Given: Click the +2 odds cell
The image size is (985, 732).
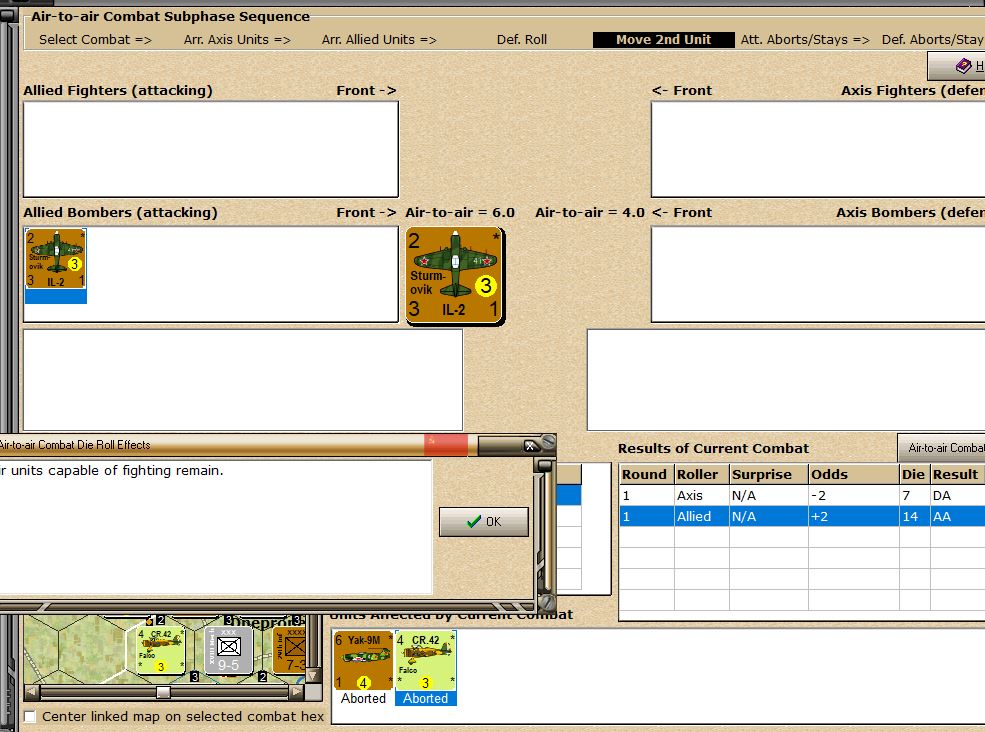Looking at the screenshot, I should click(853, 516).
